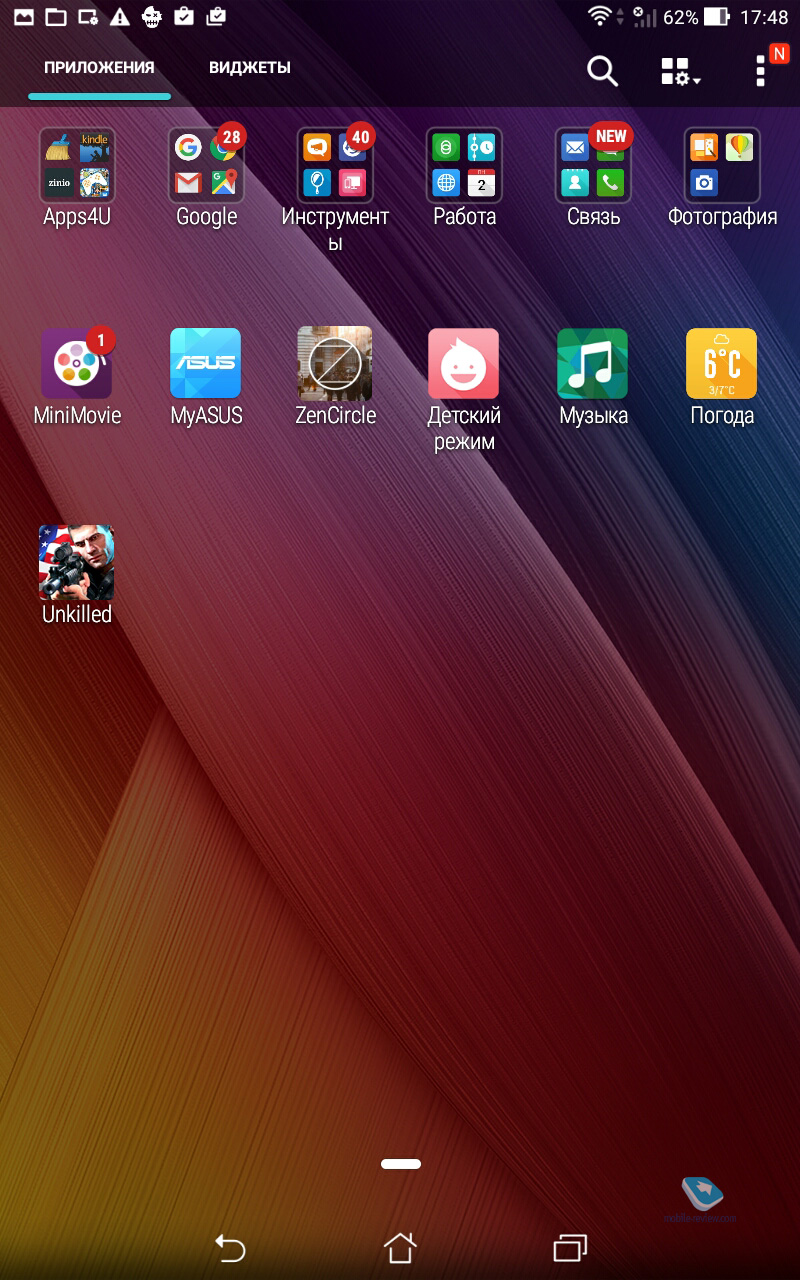Open the Связь communication folder
Screen dimensions: 800x1280
click(x=593, y=166)
